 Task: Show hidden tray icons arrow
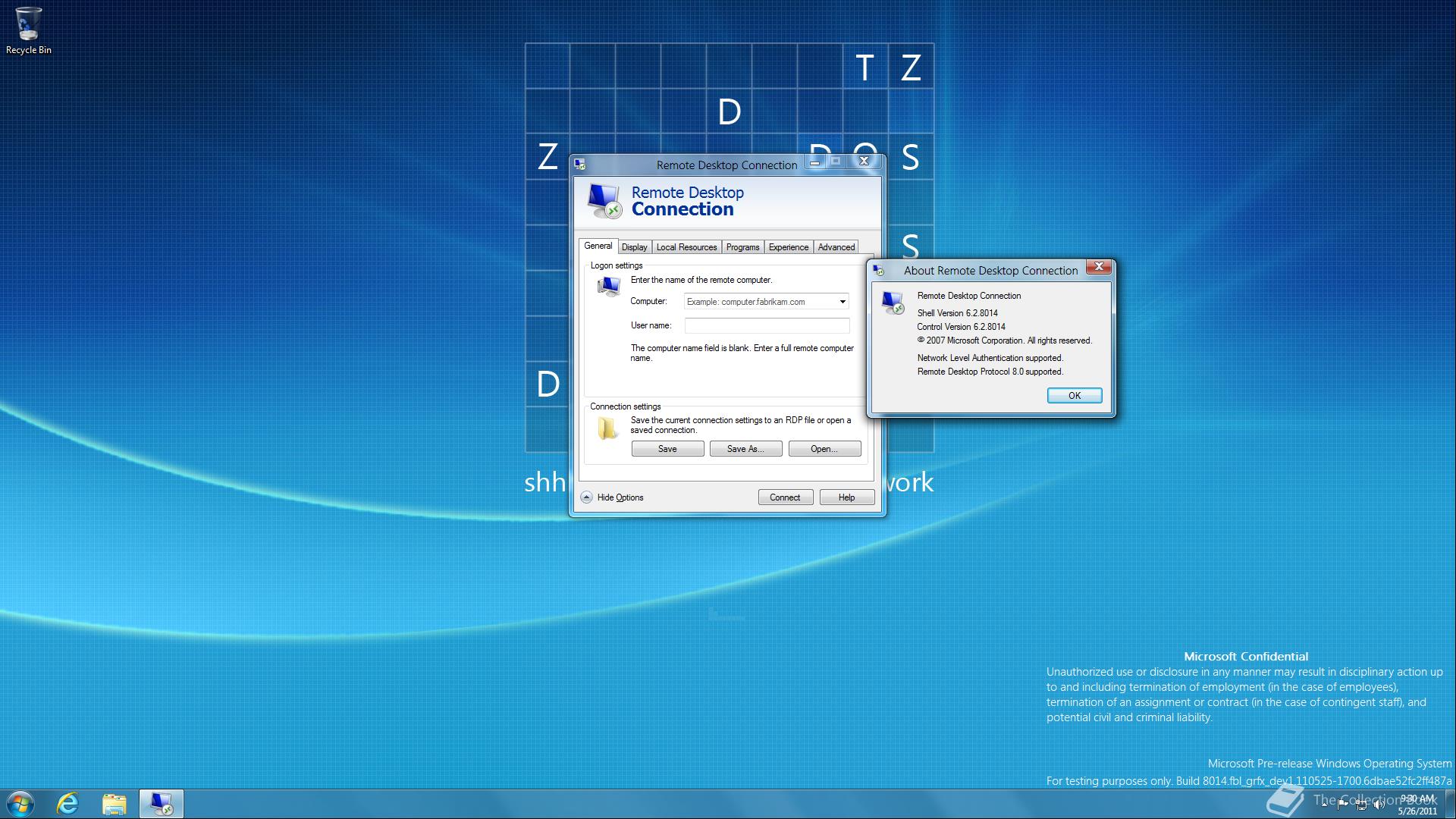(1325, 805)
